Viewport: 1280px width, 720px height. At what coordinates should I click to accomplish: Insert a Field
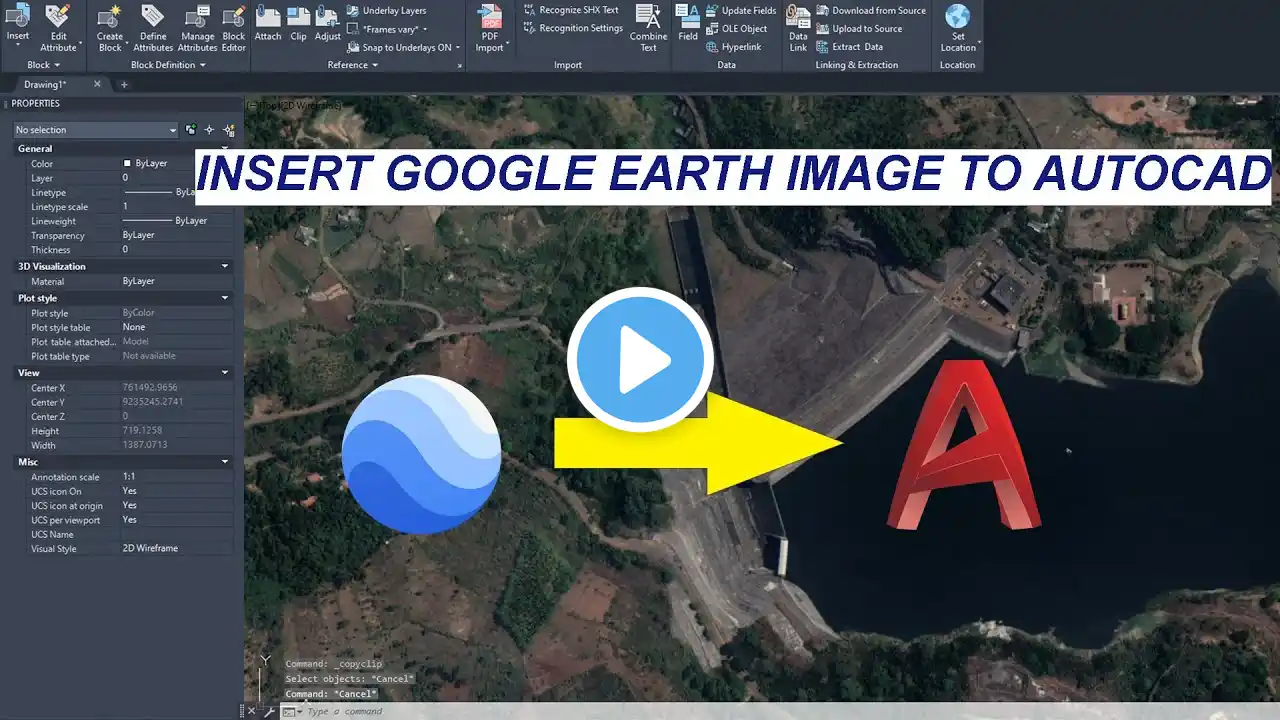click(688, 23)
